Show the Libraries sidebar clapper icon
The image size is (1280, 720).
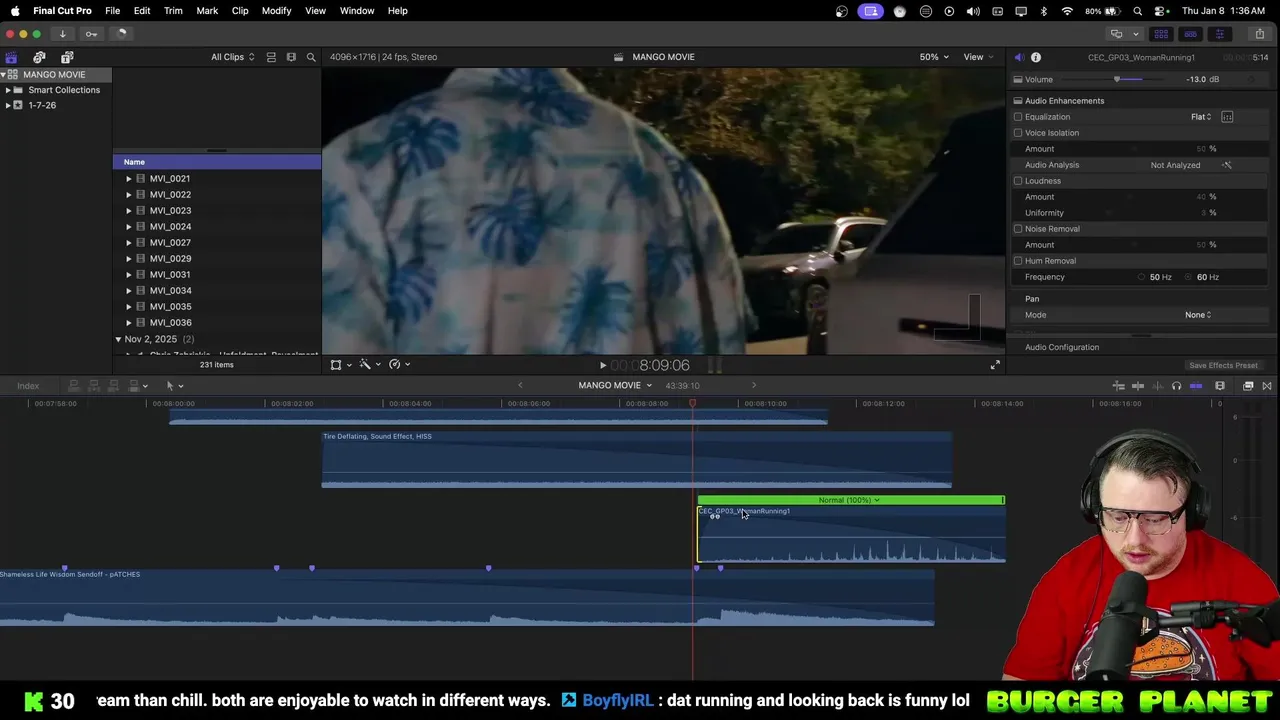[11, 57]
